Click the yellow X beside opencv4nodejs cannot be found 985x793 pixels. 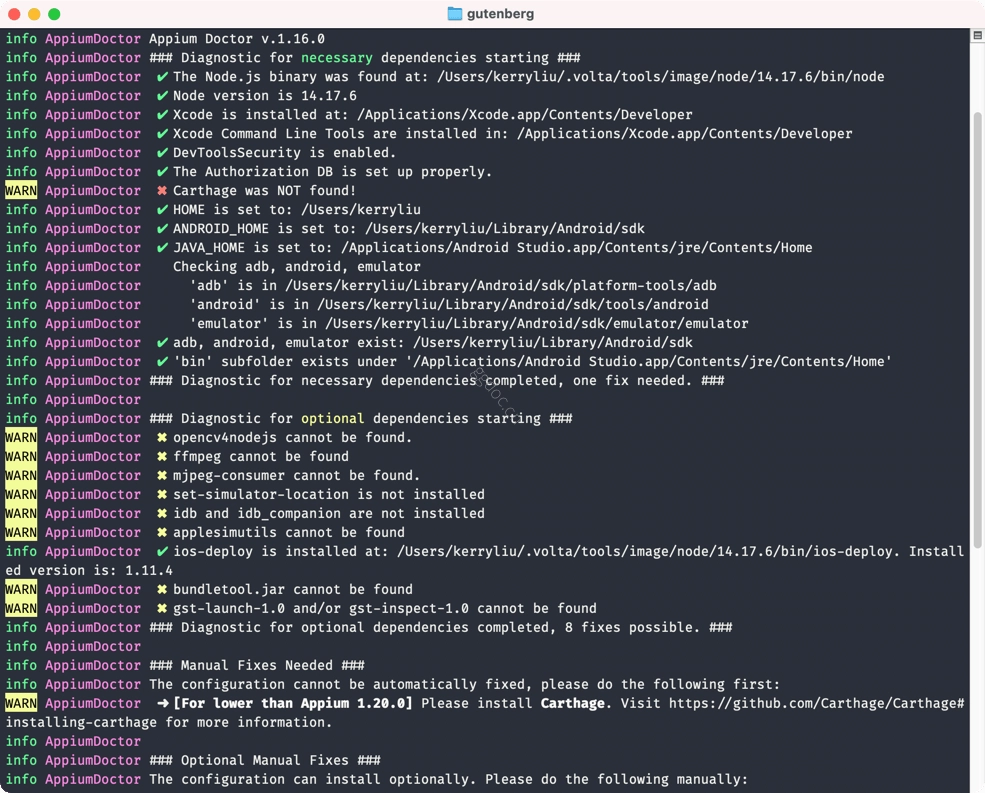162,437
